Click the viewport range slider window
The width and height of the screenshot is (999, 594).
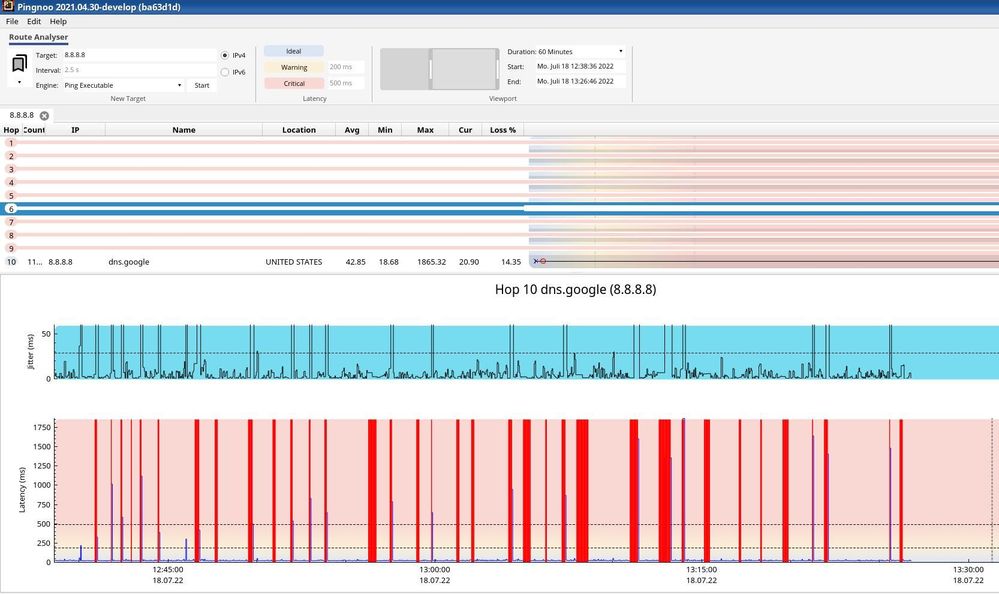click(463, 70)
